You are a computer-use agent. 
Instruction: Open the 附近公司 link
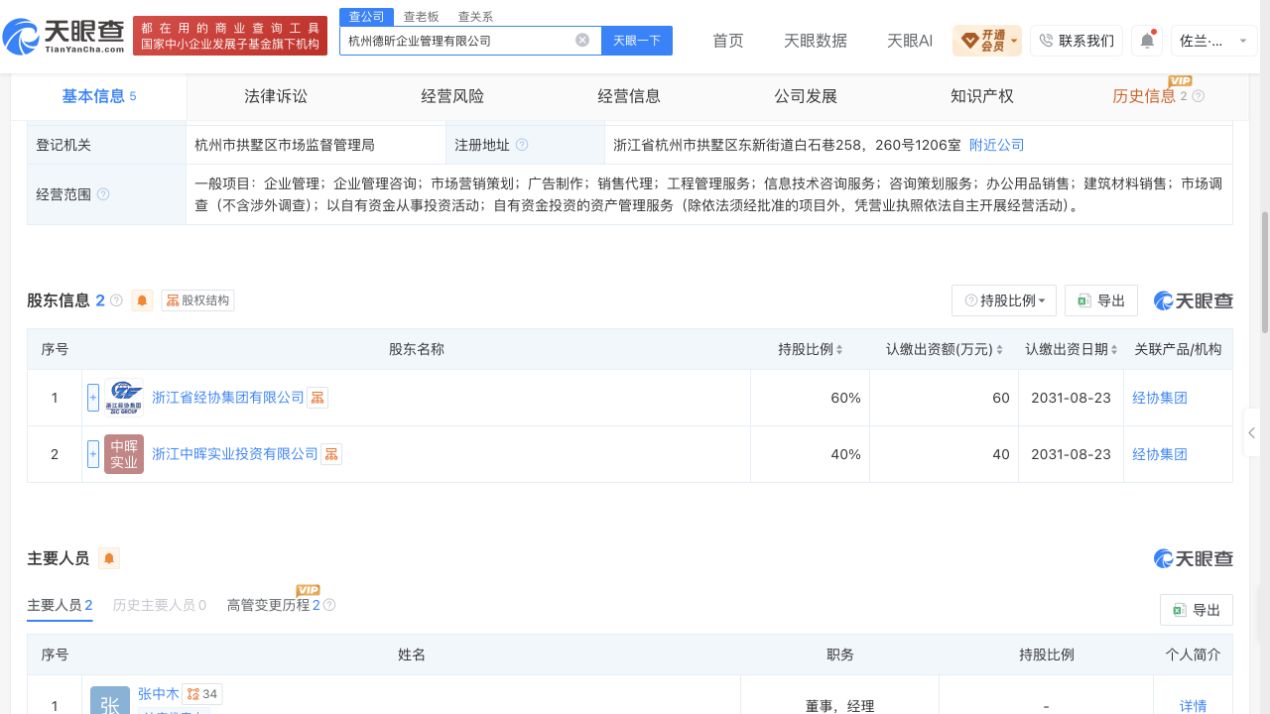(x=997, y=145)
